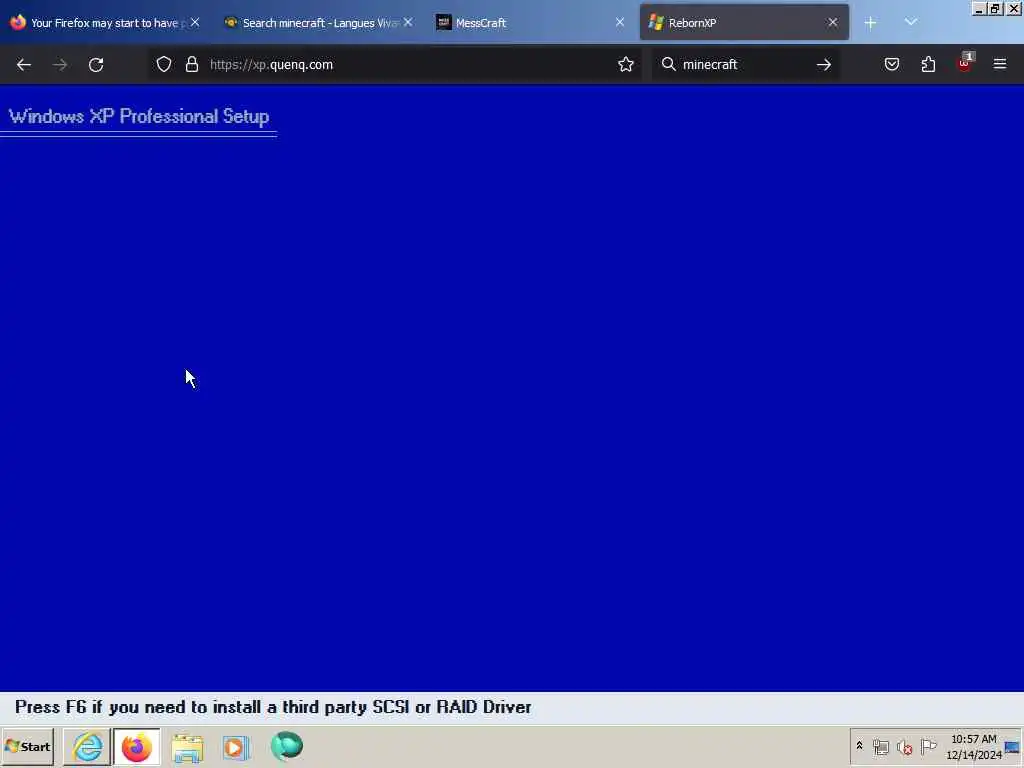Screen dimensions: 1024x768
Task: Close the 'Search minecraft' tab
Action: click(408, 22)
